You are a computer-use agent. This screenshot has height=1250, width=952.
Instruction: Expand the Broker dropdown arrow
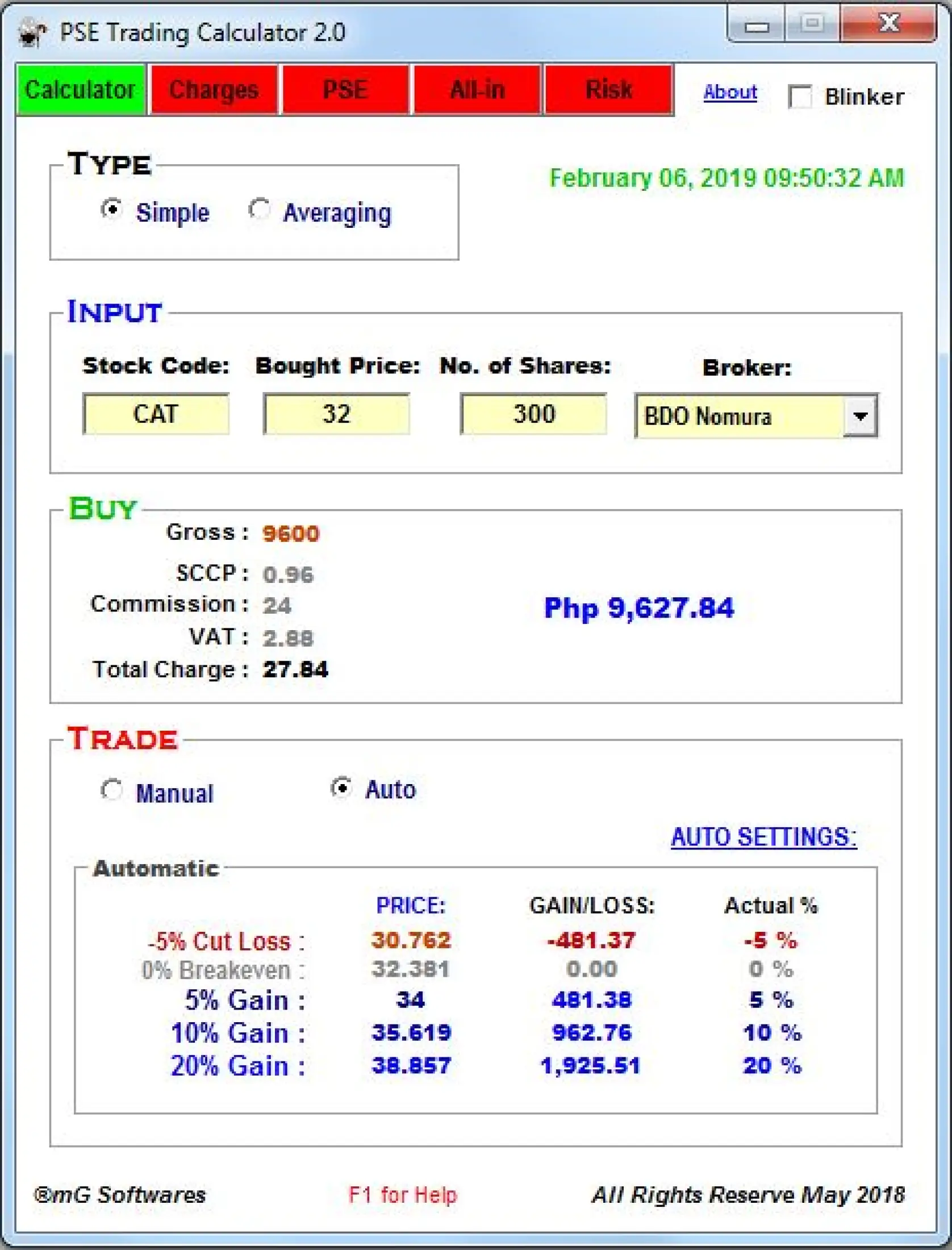pos(860,416)
